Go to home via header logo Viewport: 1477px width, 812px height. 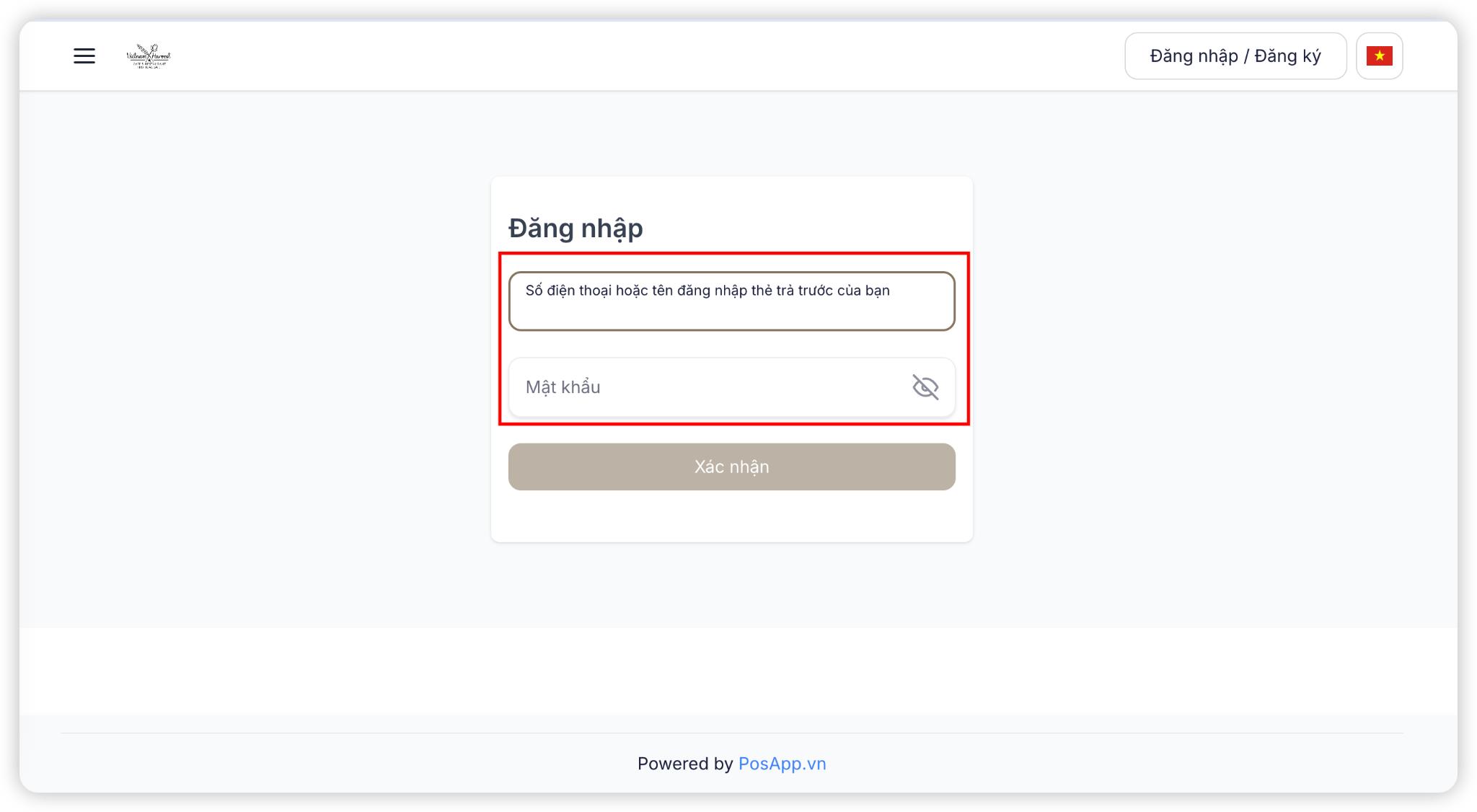click(x=149, y=56)
